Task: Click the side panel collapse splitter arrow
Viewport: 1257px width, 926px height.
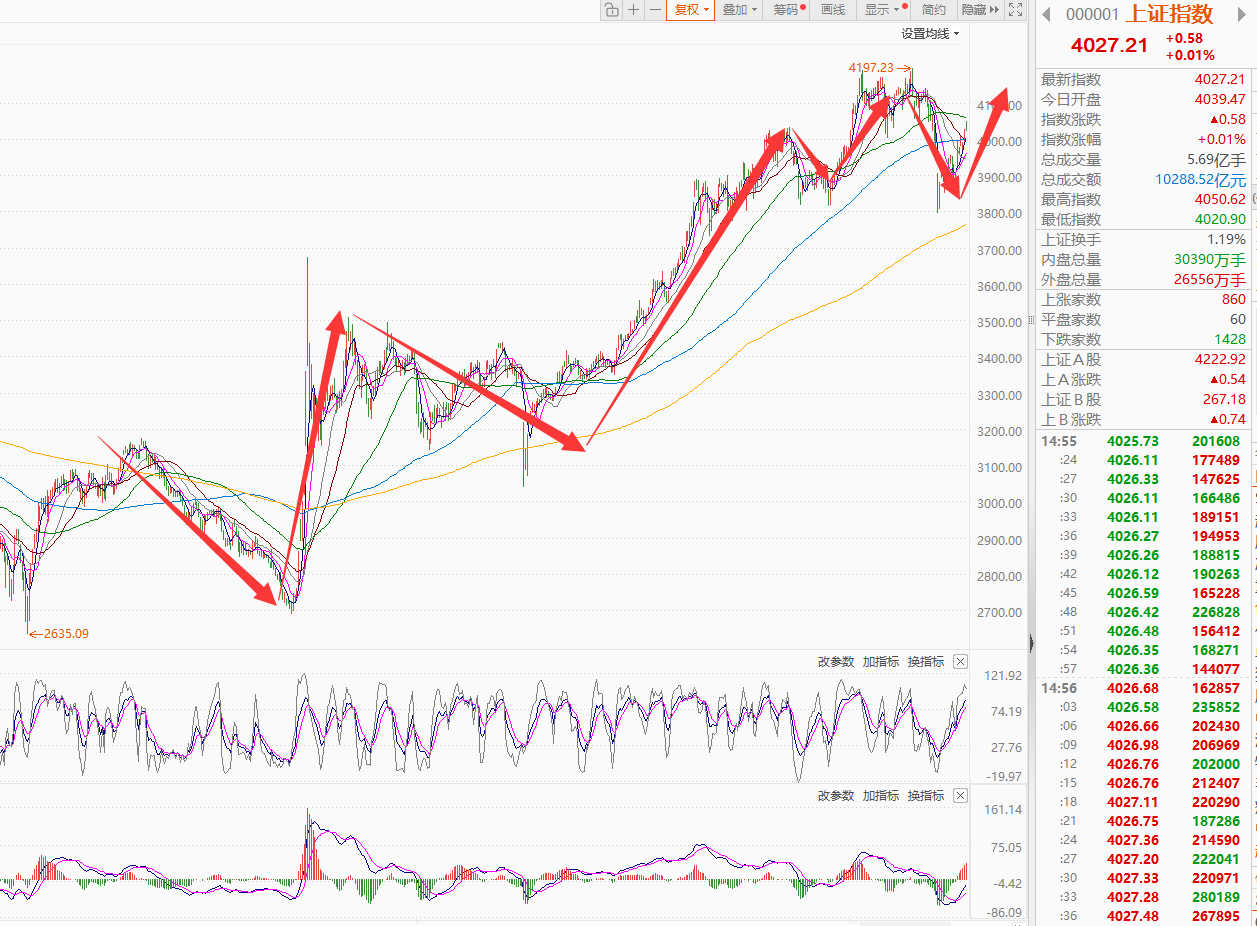Action: (1031, 643)
